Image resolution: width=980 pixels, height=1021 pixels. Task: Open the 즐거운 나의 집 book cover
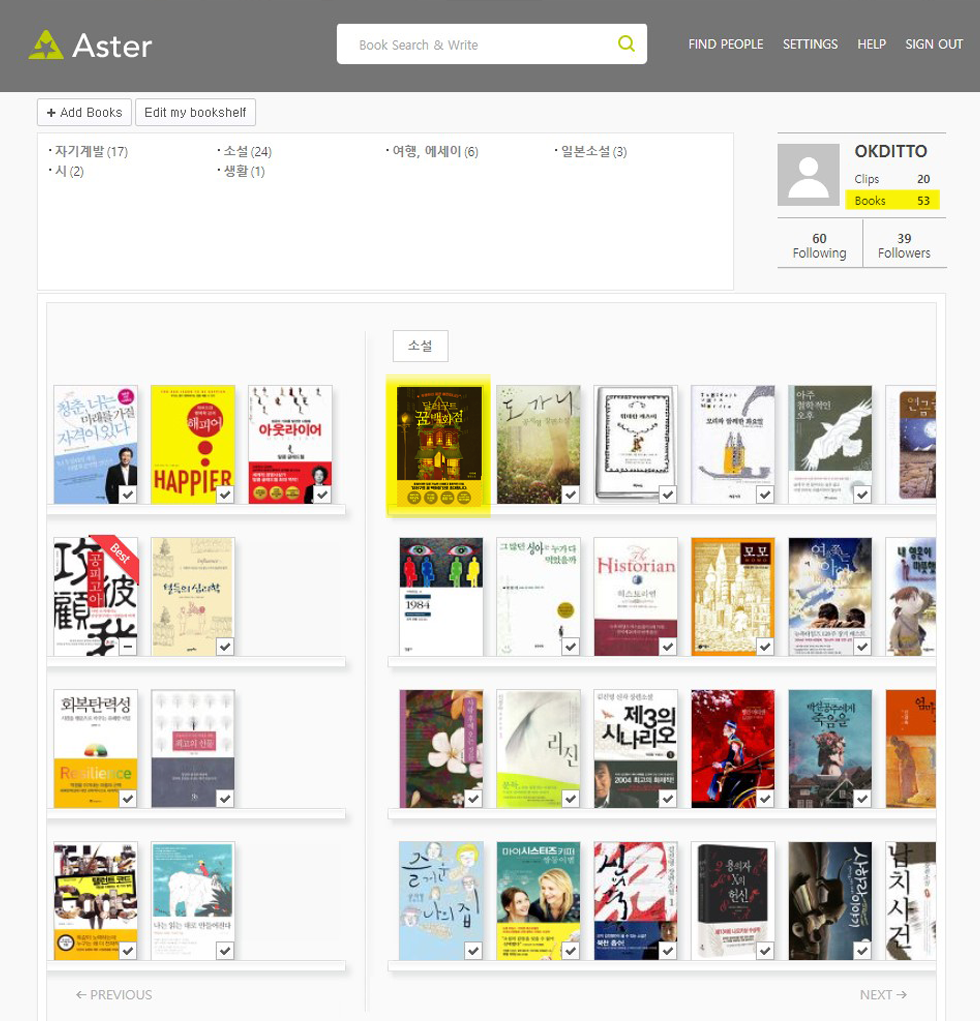(x=441, y=901)
